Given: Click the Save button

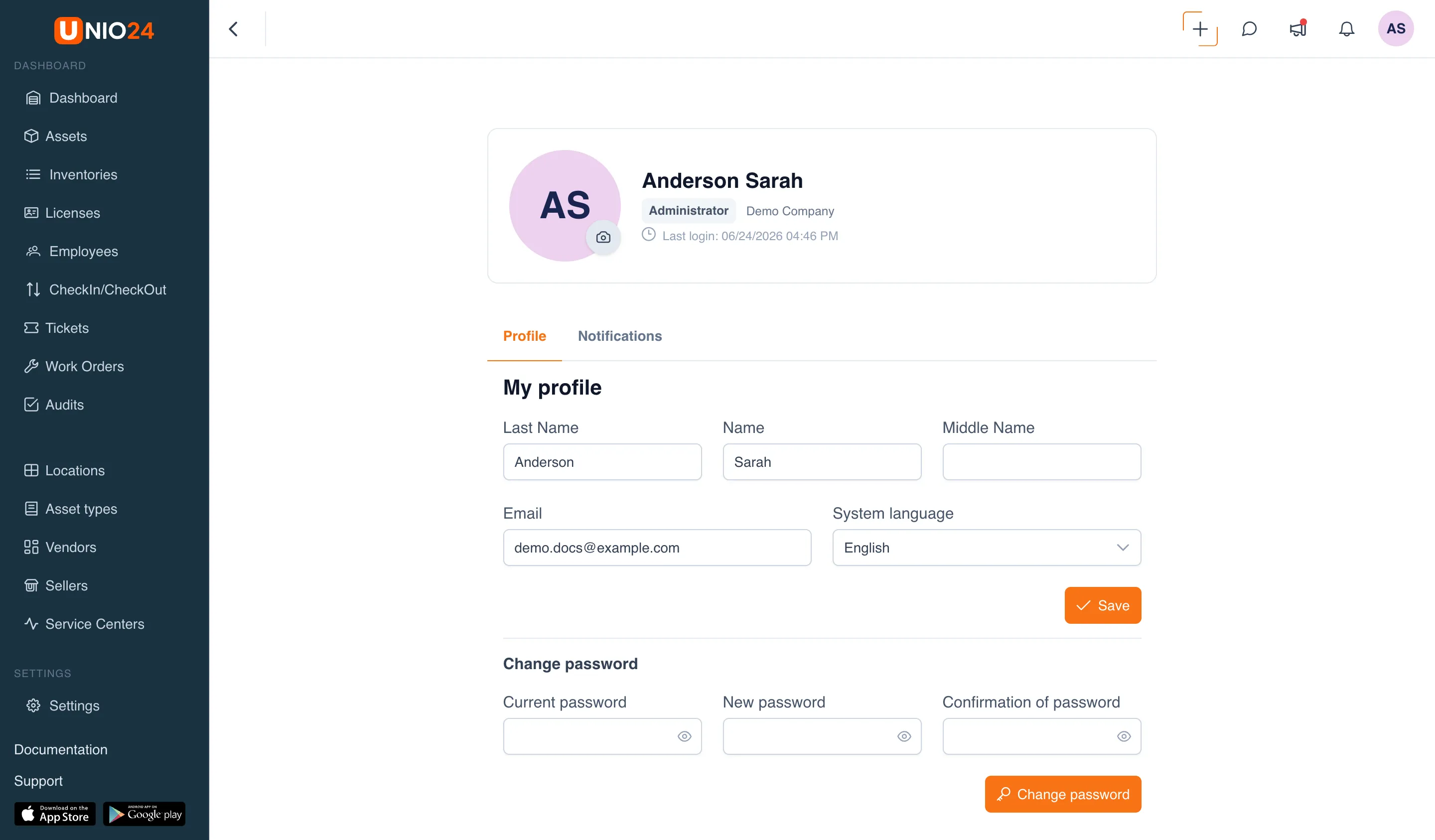Looking at the screenshot, I should 1103,605.
